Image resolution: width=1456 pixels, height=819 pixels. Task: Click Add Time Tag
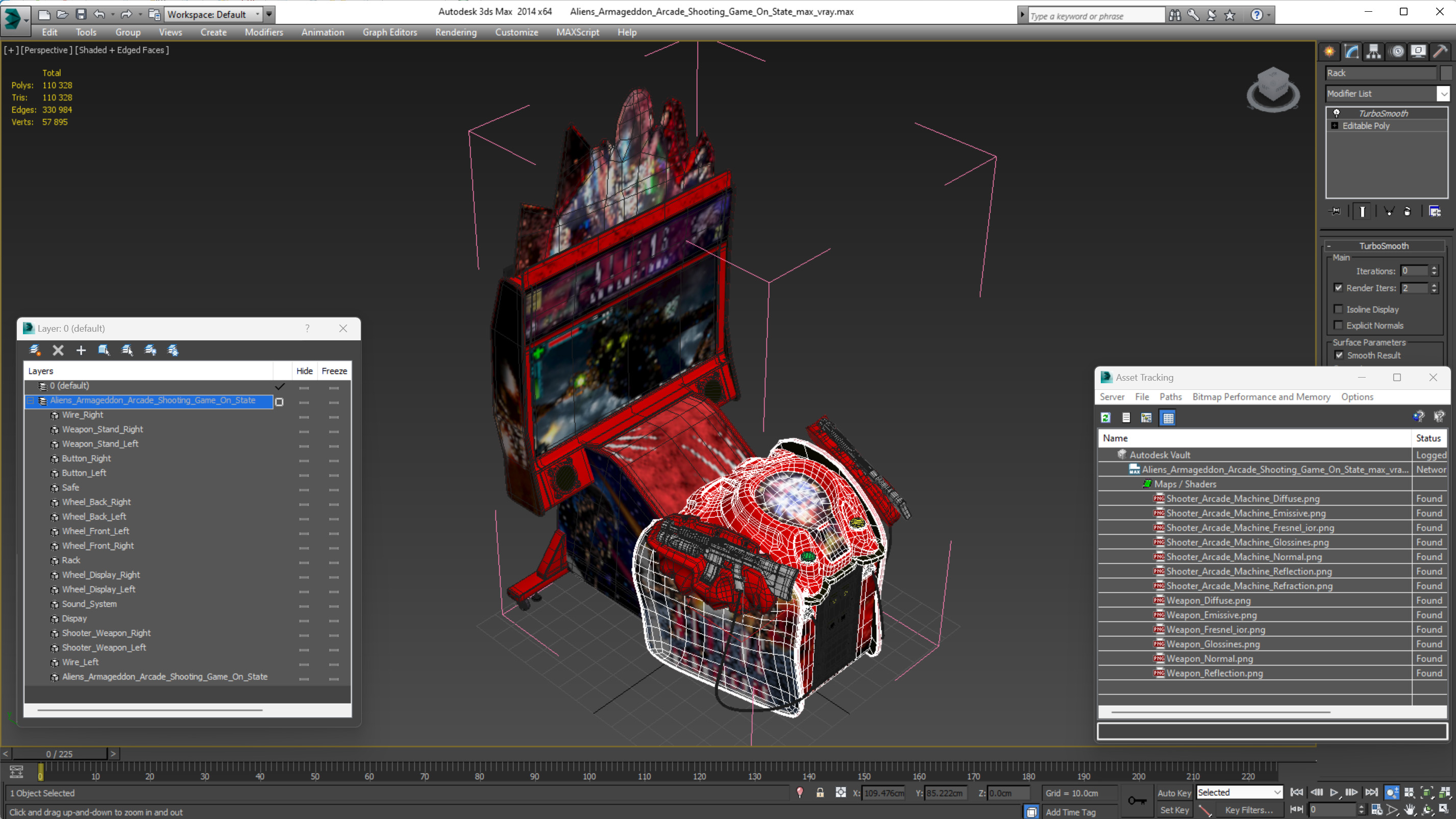click(1070, 812)
